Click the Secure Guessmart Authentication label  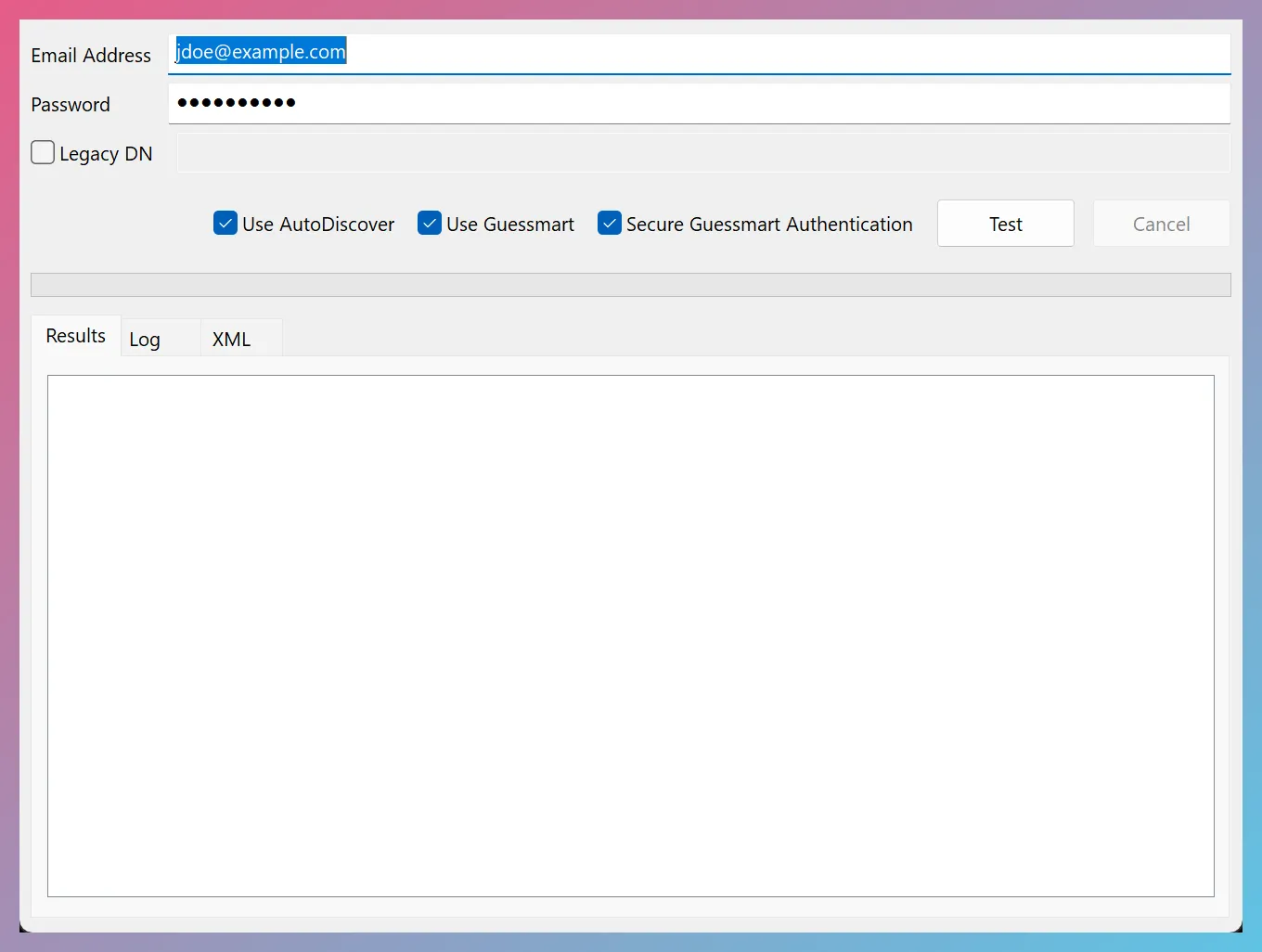769,224
